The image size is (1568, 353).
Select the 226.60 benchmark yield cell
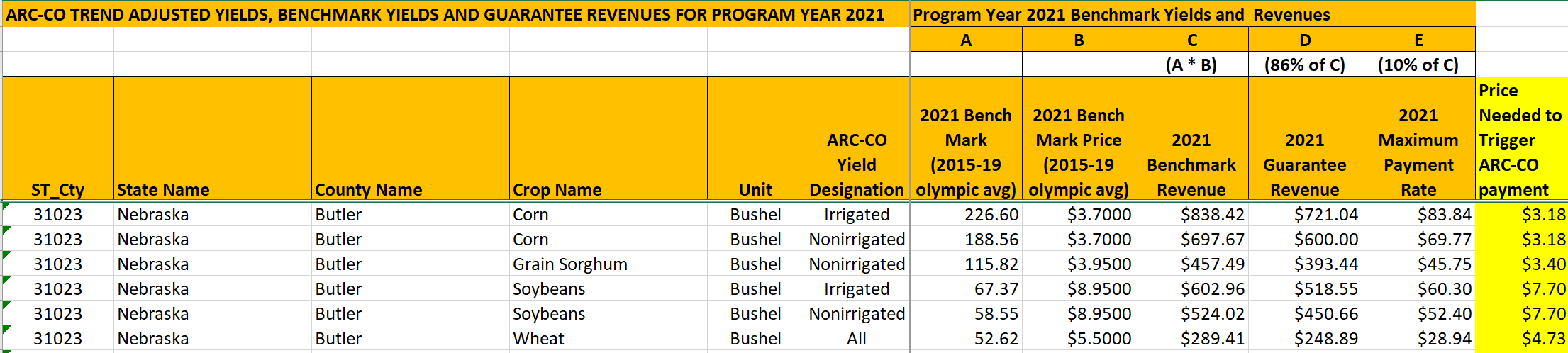pyautogui.click(x=991, y=215)
